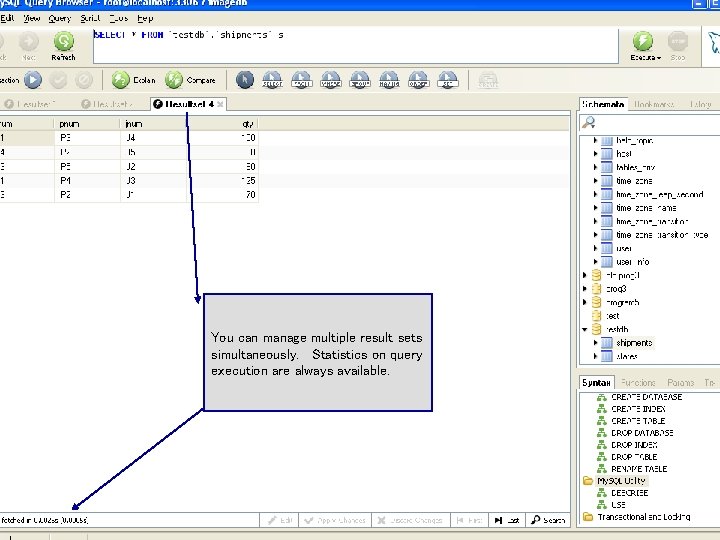Screen dimensions: 720x540
Task: Click the testdb database icon
Action: [596, 329]
